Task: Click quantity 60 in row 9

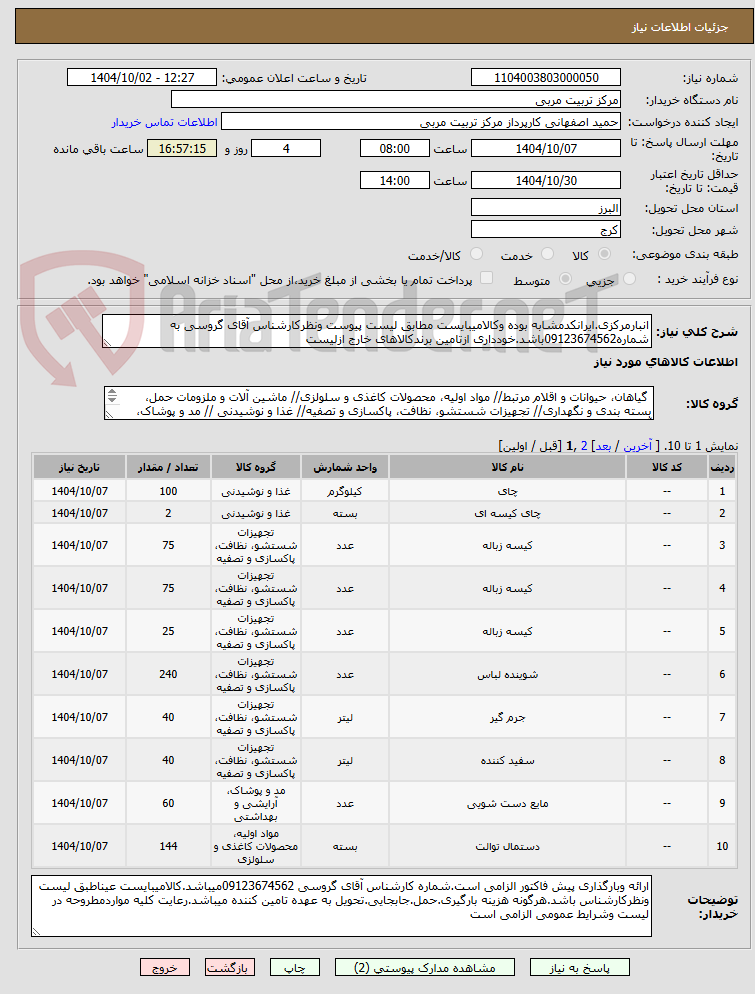Action: (x=168, y=803)
